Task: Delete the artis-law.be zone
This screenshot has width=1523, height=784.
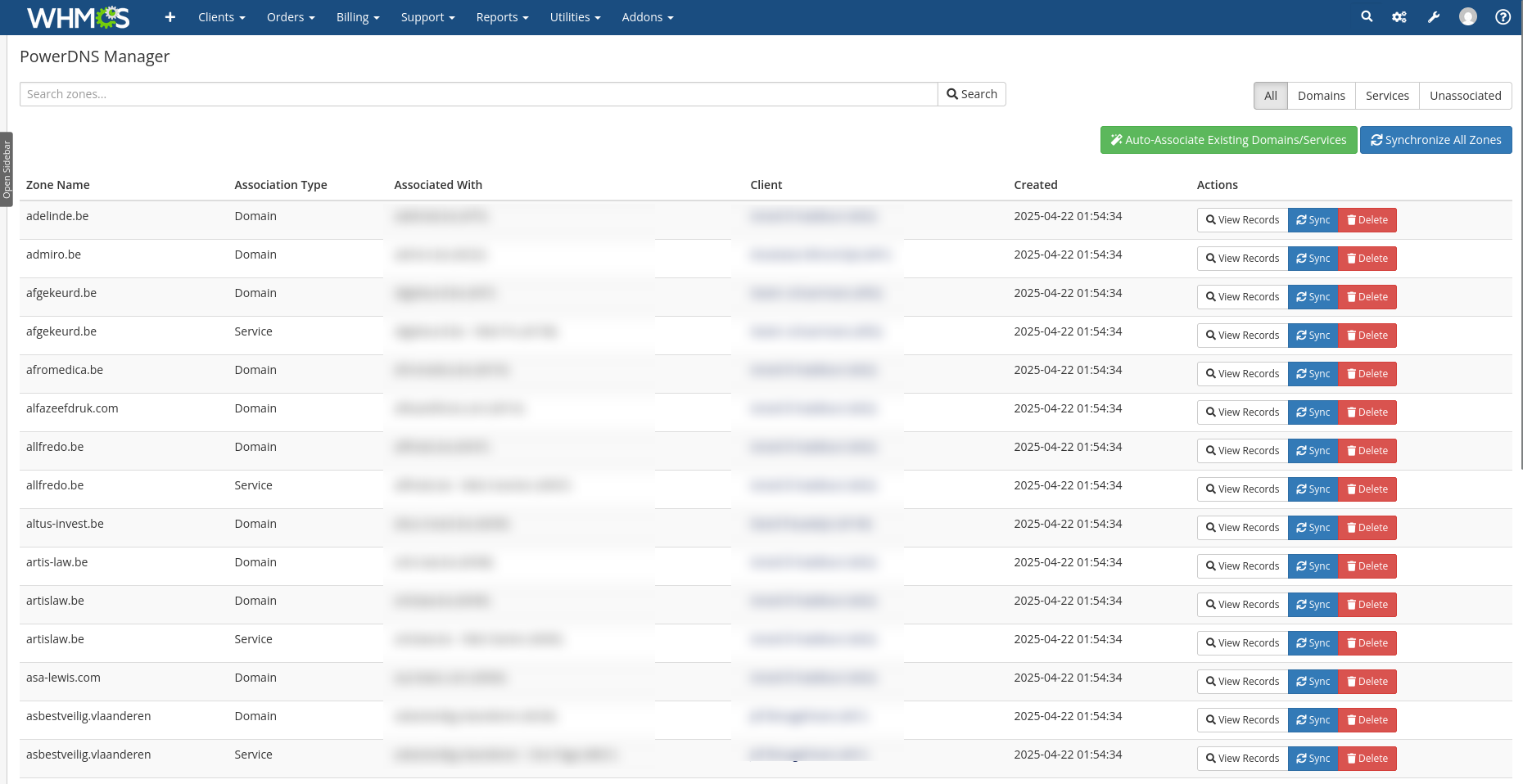Action: [x=1367, y=566]
